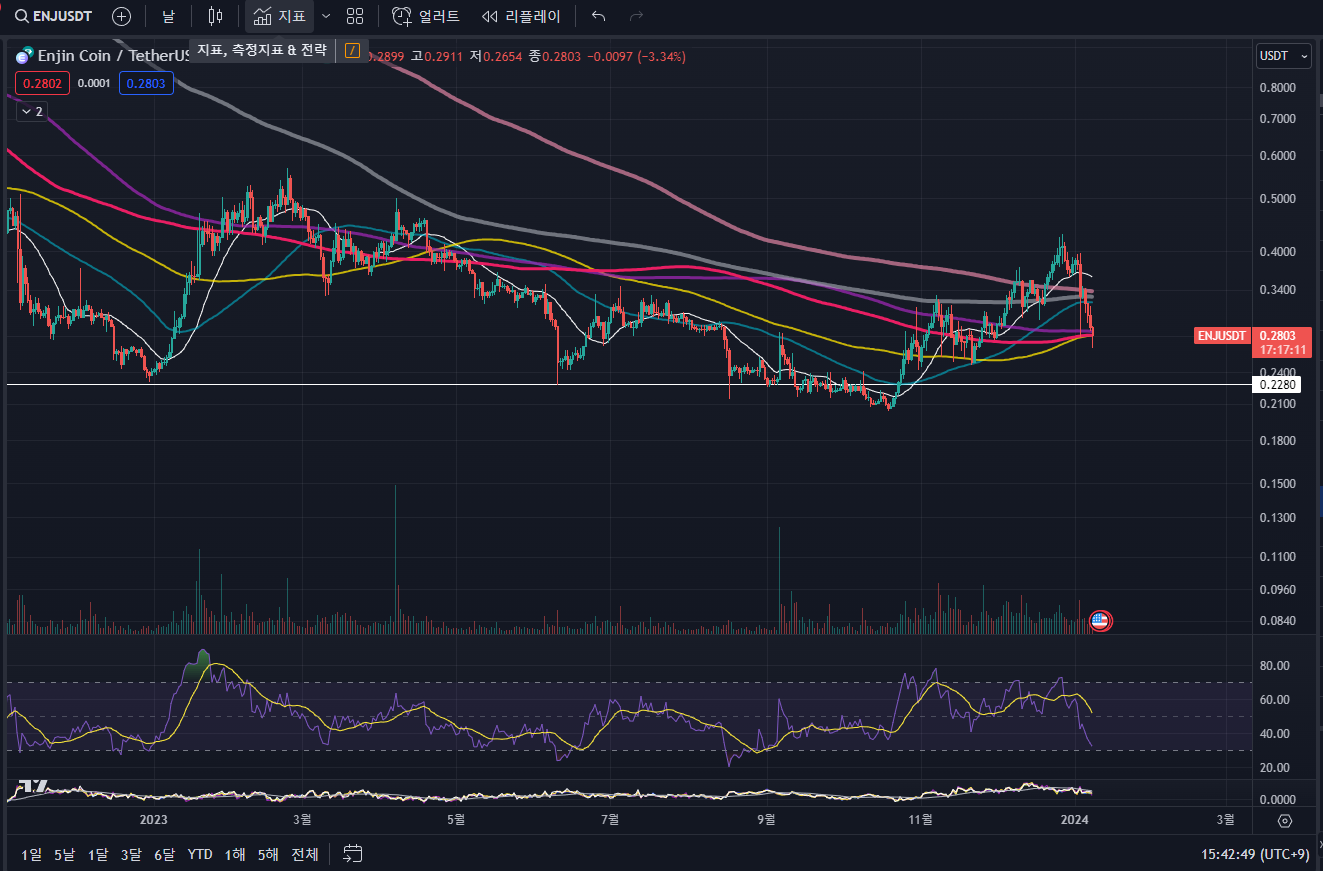Click the 15:42:49 (UTC+9) timezone selector
The width and height of the screenshot is (1323, 871).
point(1254,854)
